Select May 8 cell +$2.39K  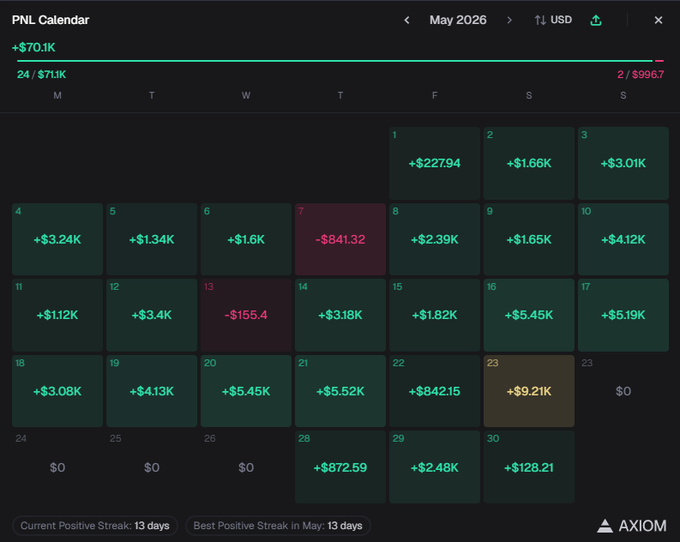pyautogui.click(x=435, y=239)
